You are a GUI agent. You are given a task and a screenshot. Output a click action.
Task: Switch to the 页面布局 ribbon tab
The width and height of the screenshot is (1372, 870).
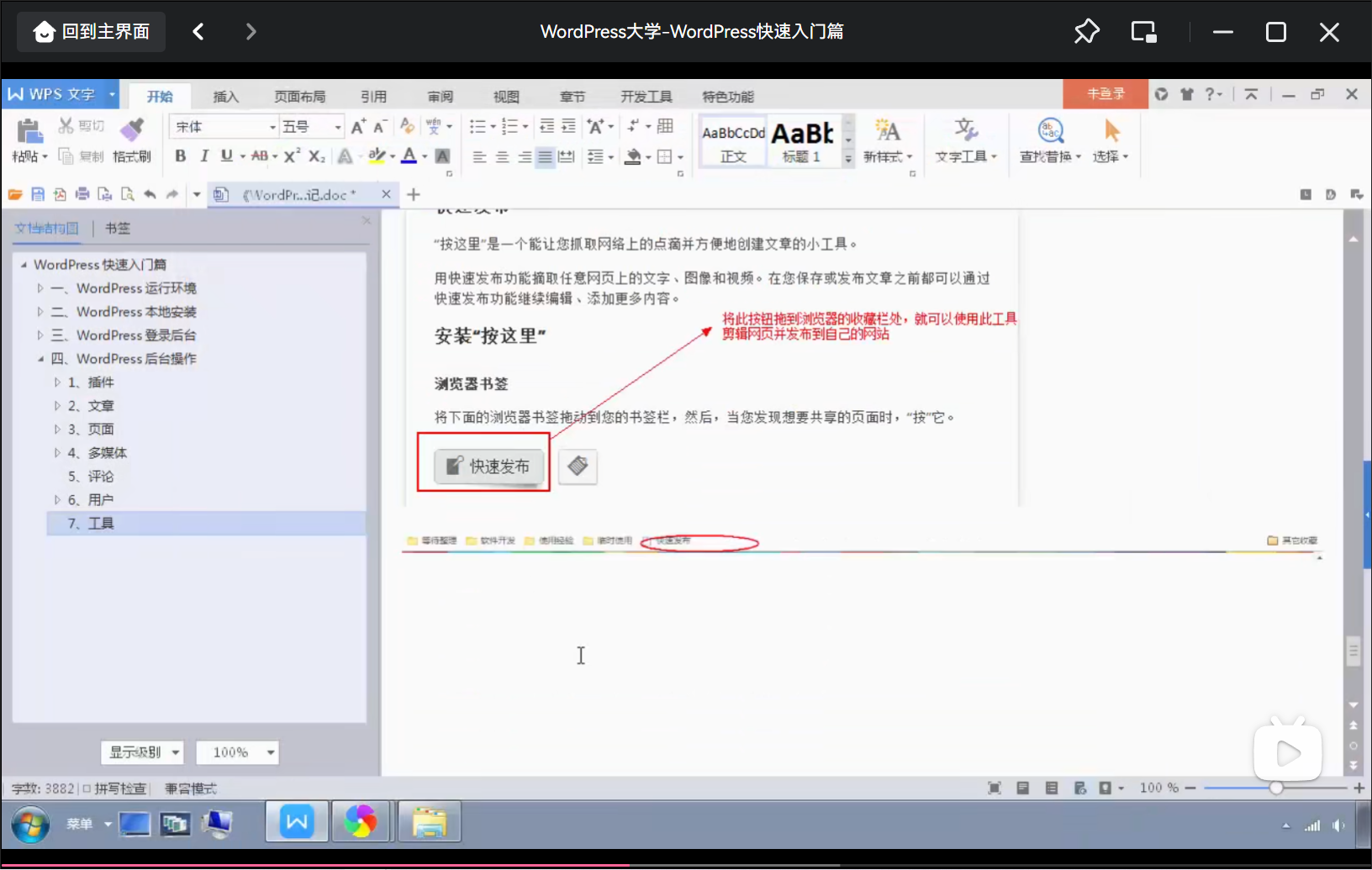[x=299, y=97]
